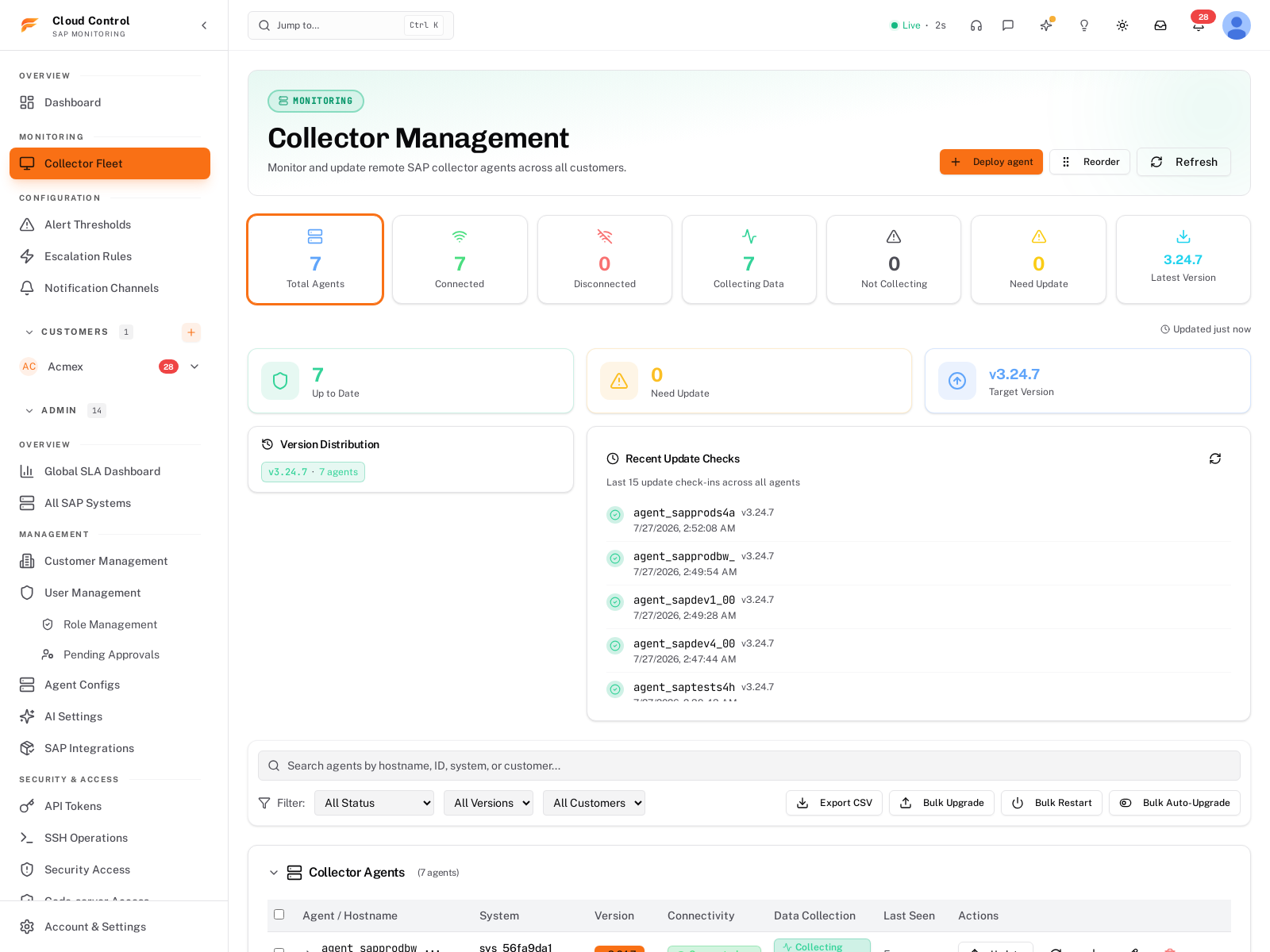1270x952 pixels.
Task: Select the Connected stat card
Action: (460, 259)
